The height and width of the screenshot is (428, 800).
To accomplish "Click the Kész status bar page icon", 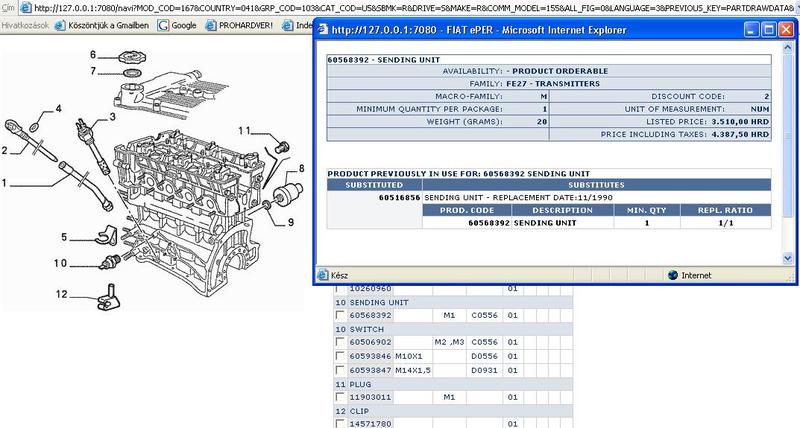I will (322, 275).
